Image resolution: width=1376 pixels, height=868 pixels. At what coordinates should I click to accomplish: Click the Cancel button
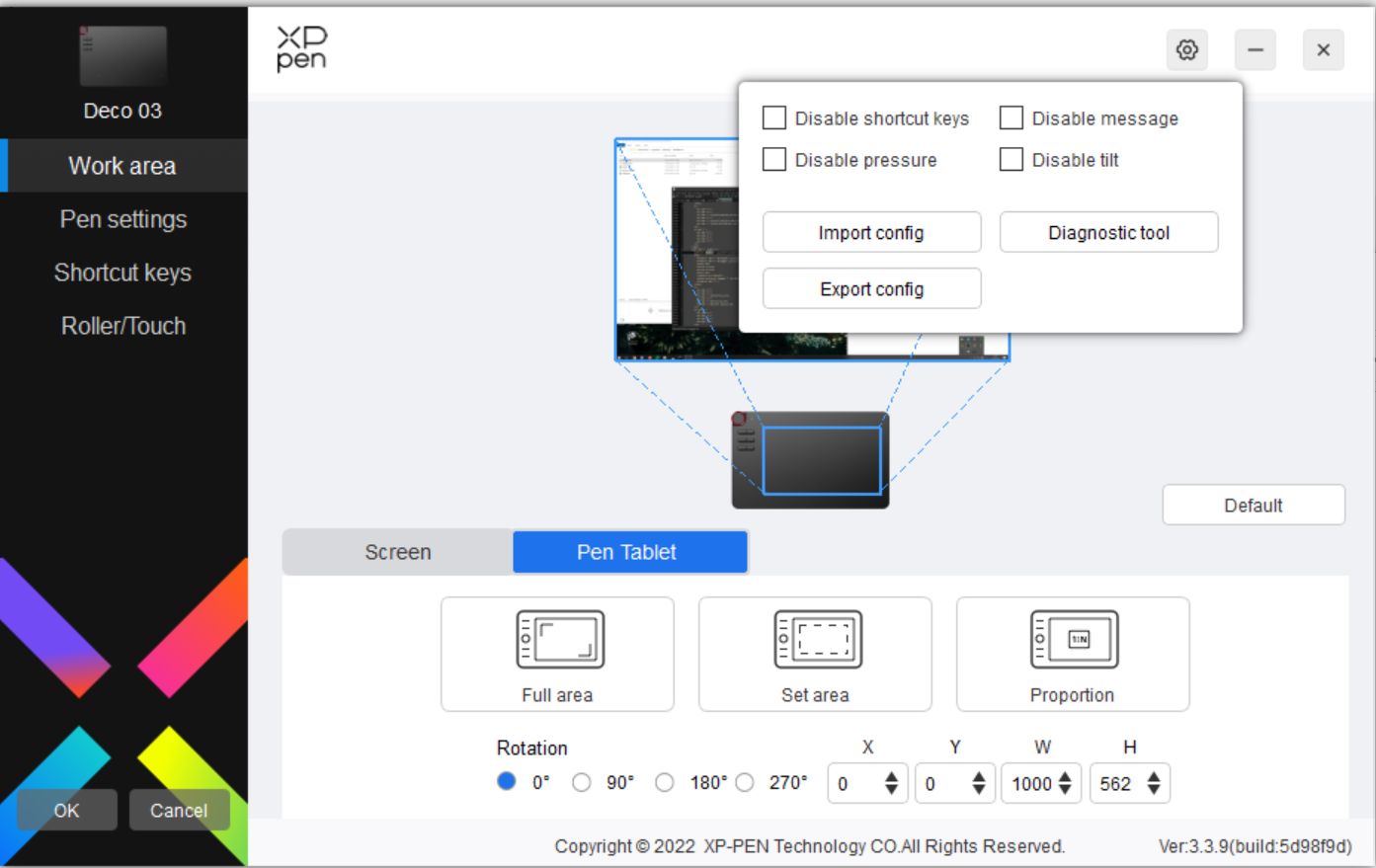(179, 810)
